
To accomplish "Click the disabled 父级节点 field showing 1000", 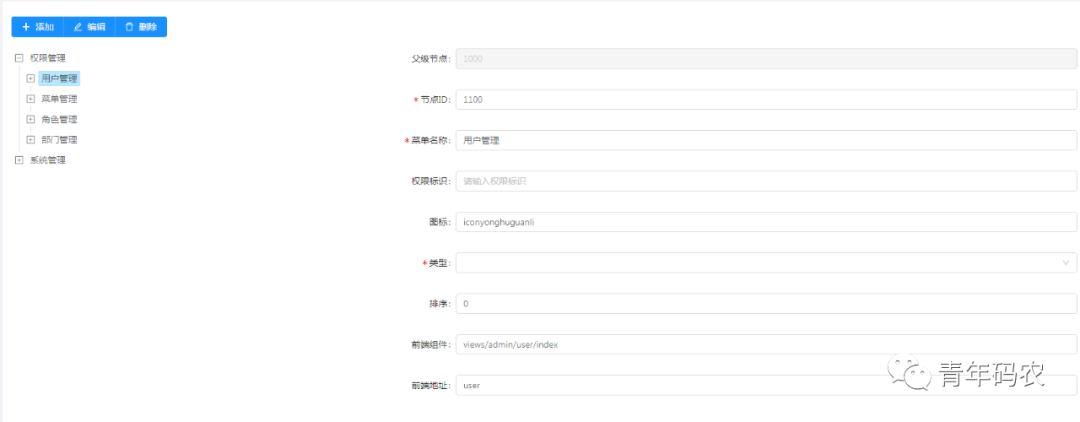I will [766, 59].
